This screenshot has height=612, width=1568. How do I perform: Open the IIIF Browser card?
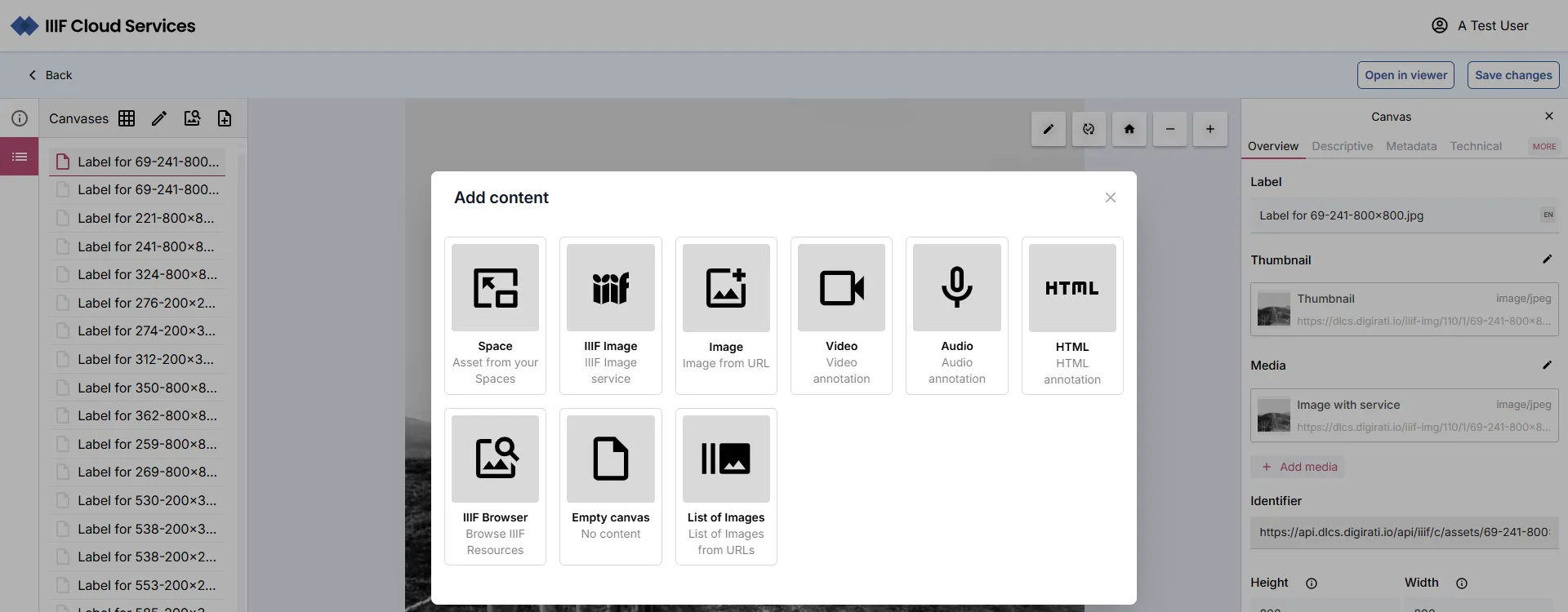495,486
